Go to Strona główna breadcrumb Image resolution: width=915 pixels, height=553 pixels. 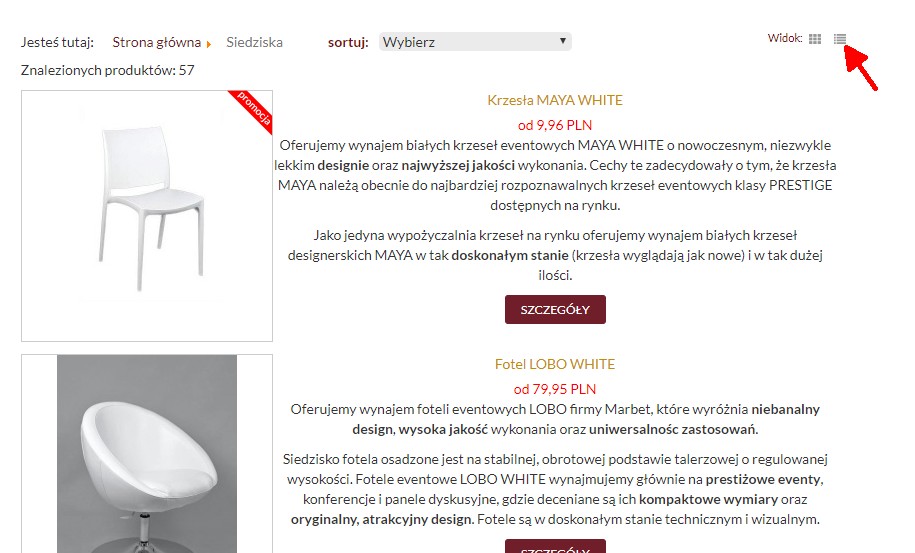pos(156,43)
